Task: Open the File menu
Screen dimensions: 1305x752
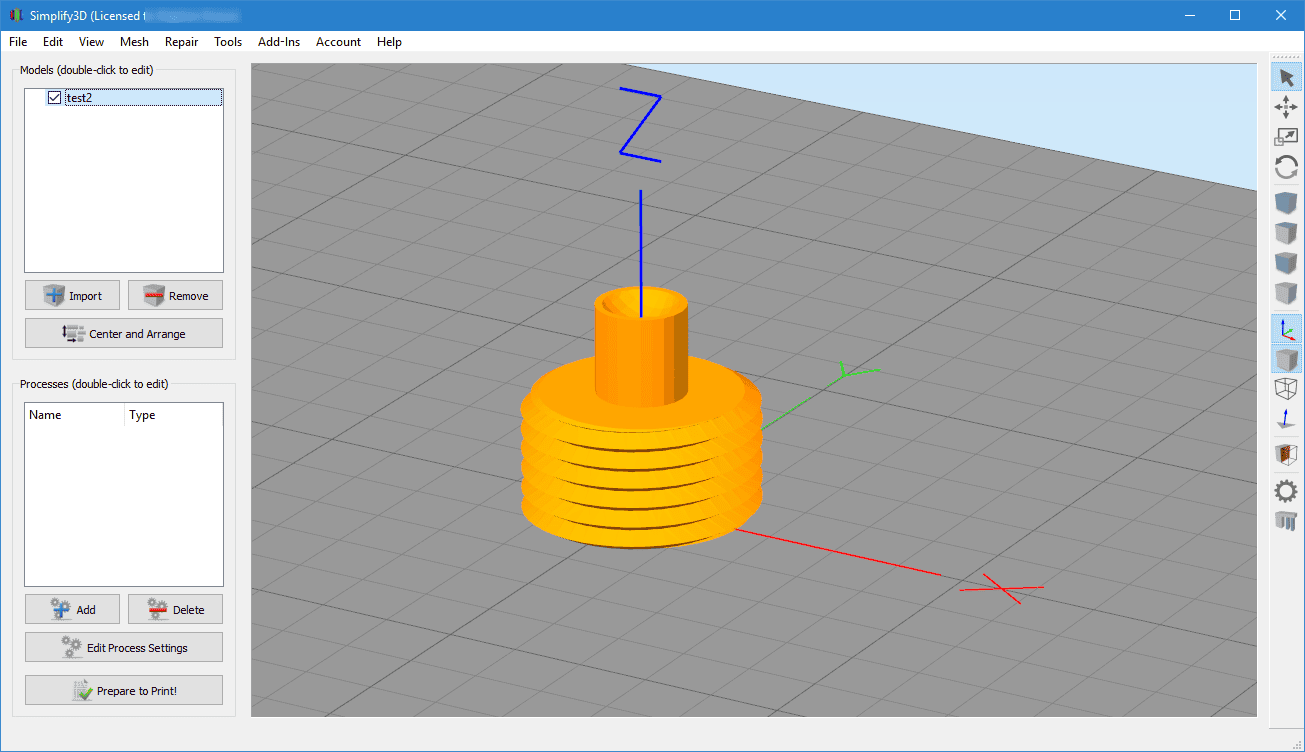Action: pyautogui.click(x=18, y=42)
